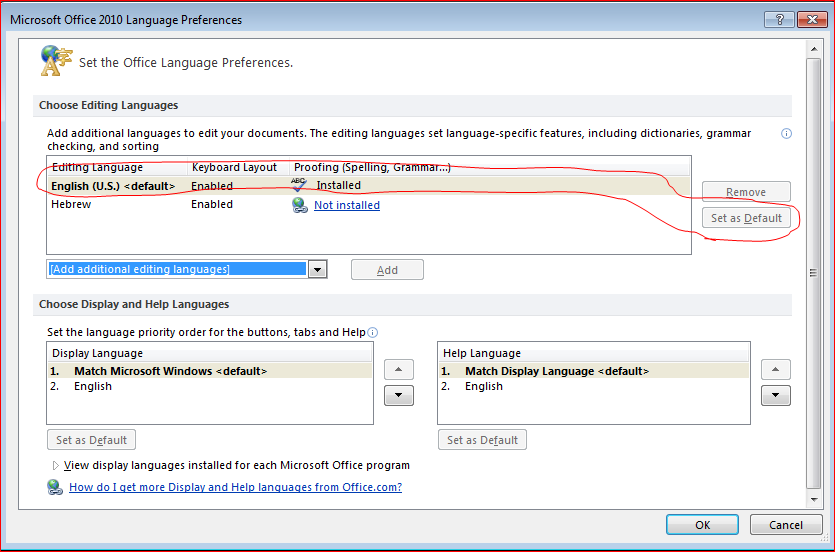
Task: Confirm with the OK button
Action: coord(702,525)
